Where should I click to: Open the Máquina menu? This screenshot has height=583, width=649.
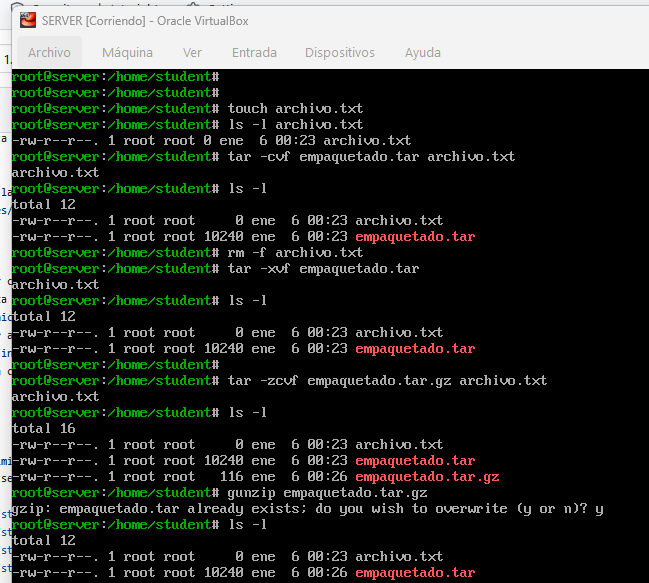(x=127, y=53)
